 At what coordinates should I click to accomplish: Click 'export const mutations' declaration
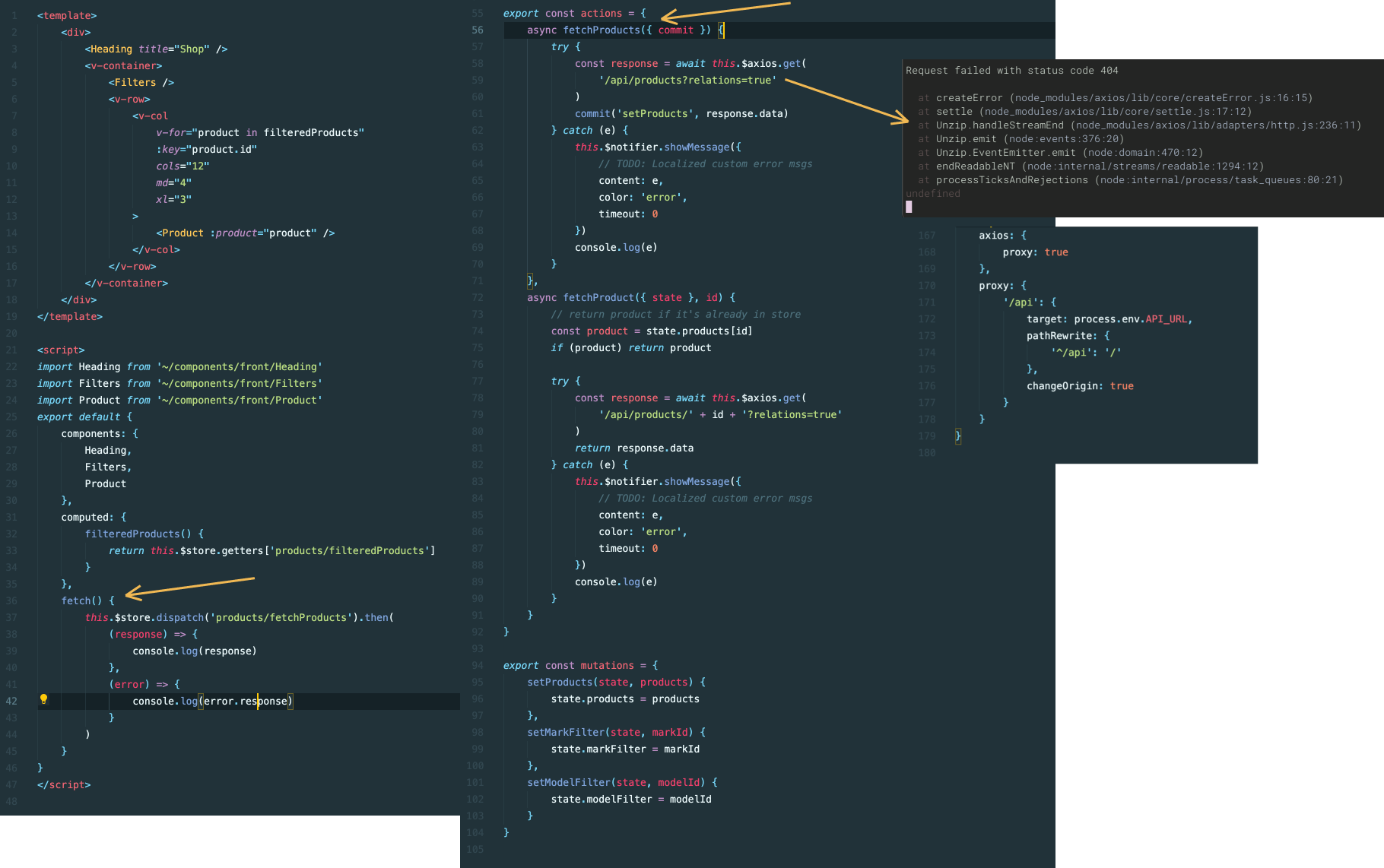click(580, 666)
